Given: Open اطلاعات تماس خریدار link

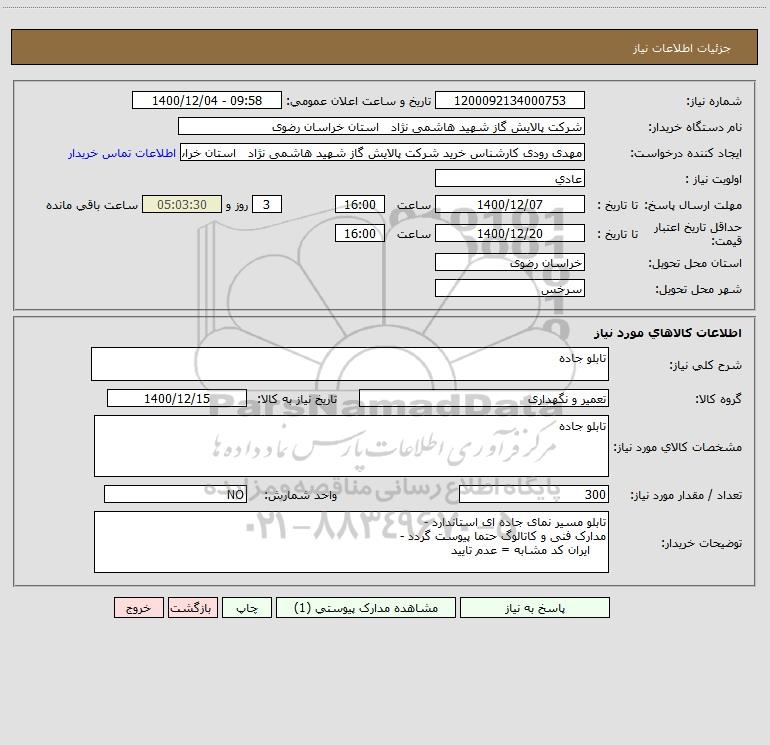Looking at the screenshot, I should tap(122, 153).
